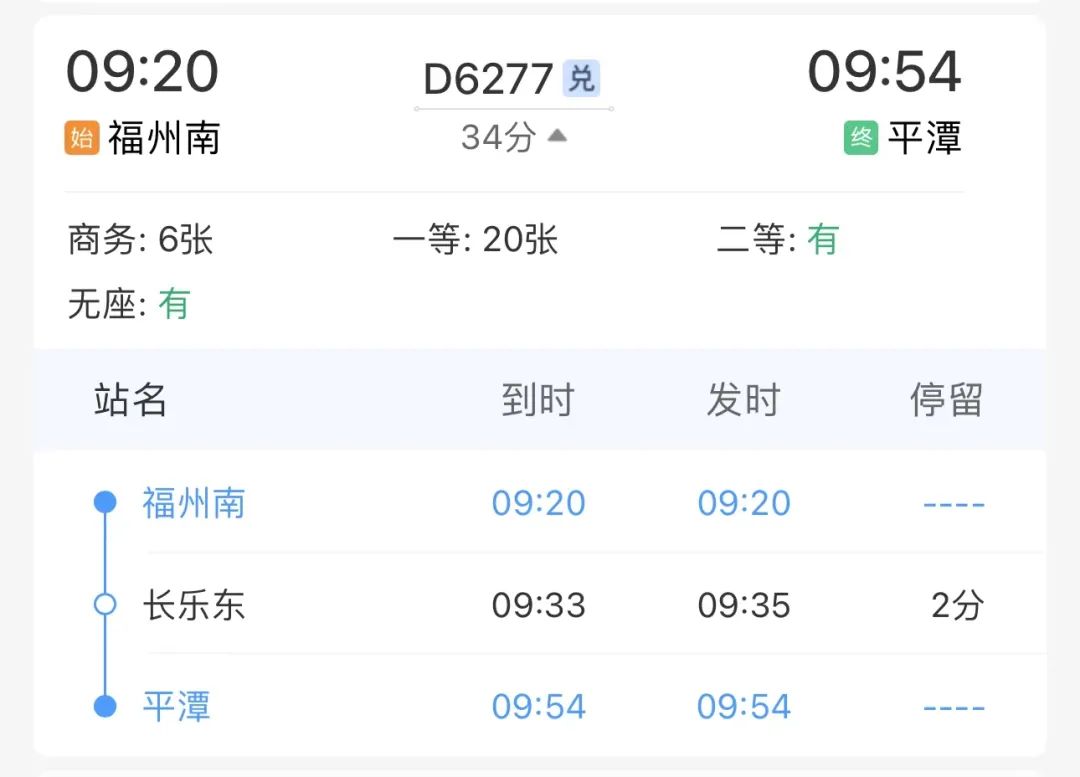The width and height of the screenshot is (1080, 777).
Task: Tap the green 终 terminal station icon
Action: 860,138
